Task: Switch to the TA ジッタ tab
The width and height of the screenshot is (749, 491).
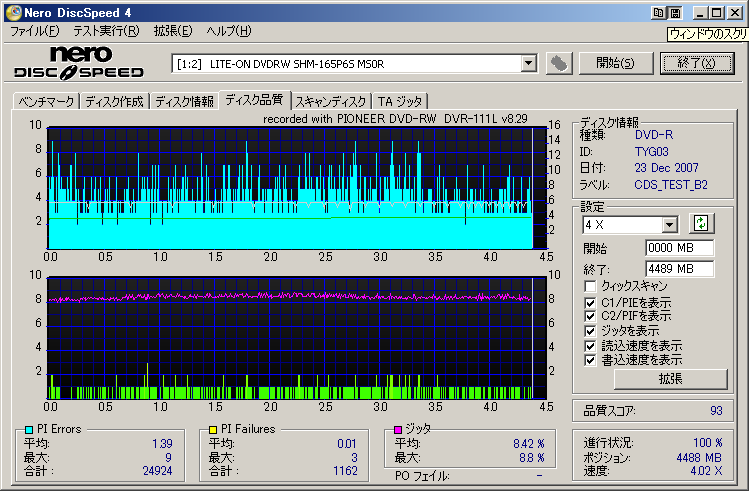Action: [400, 101]
